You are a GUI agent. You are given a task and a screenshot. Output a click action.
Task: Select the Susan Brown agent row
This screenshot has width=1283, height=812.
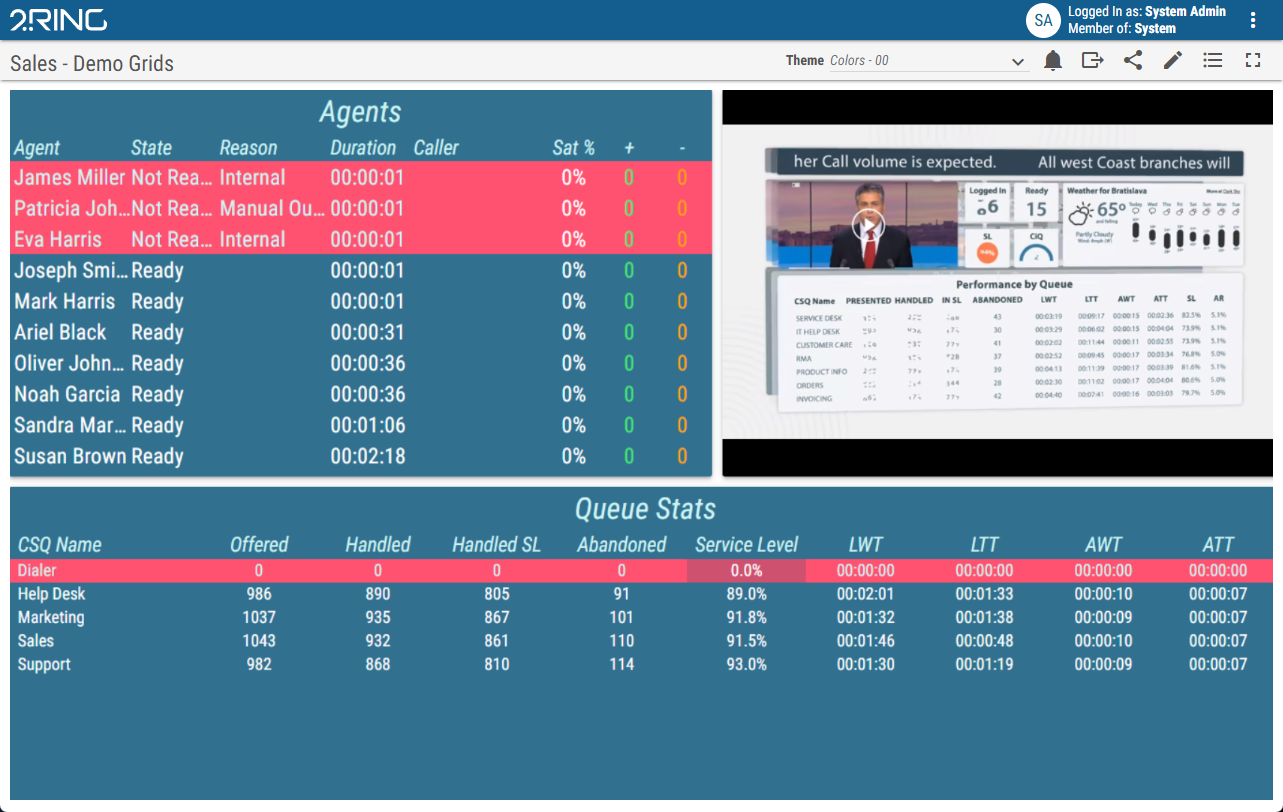(70, 457)
